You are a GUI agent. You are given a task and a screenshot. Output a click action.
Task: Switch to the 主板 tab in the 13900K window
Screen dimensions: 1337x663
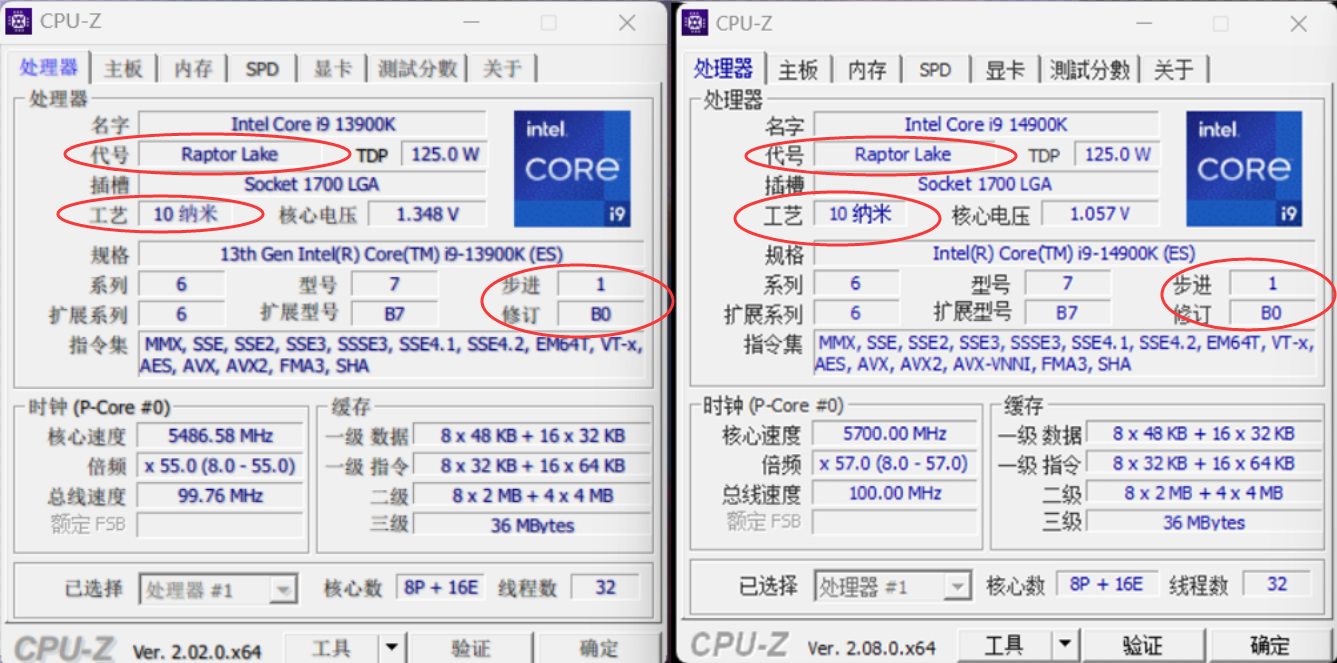(124, 68)
